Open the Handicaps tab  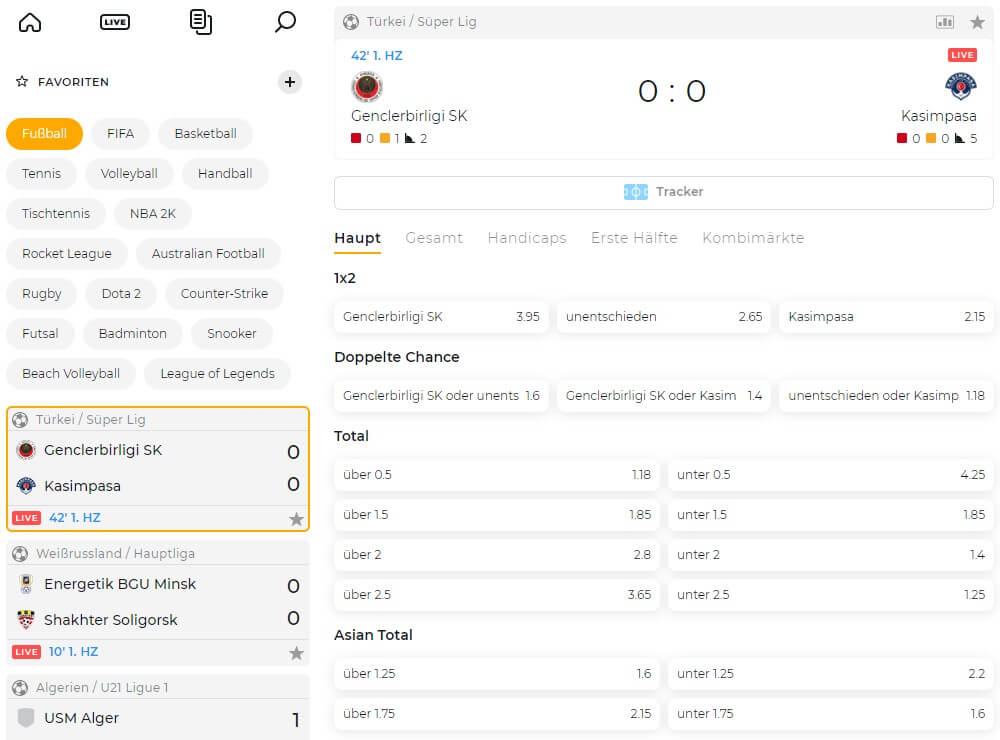[527, 238]
